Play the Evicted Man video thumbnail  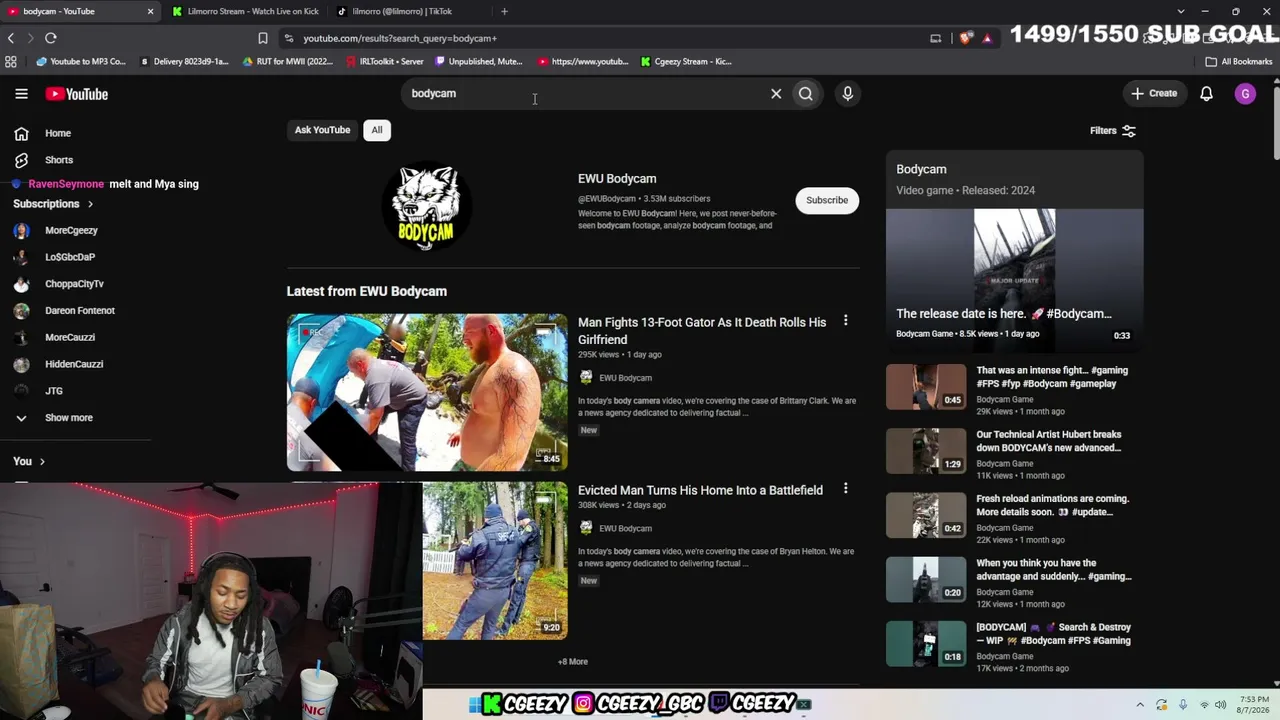tap(495, 561)
